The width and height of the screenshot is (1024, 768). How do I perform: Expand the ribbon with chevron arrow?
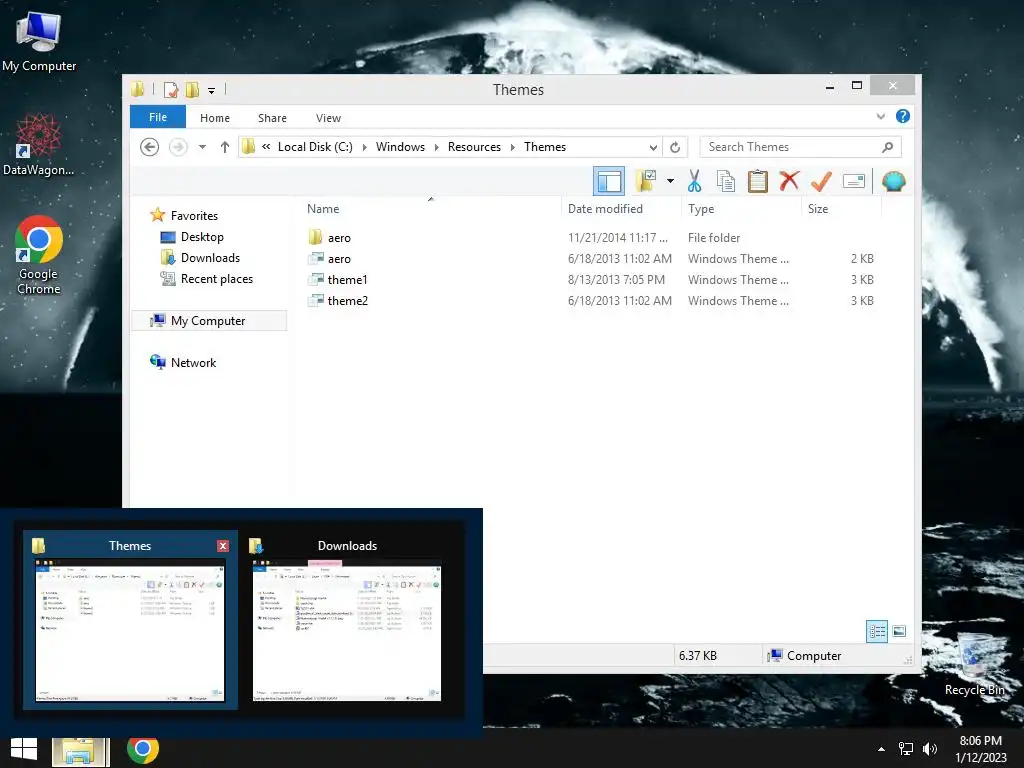point(880,116)
